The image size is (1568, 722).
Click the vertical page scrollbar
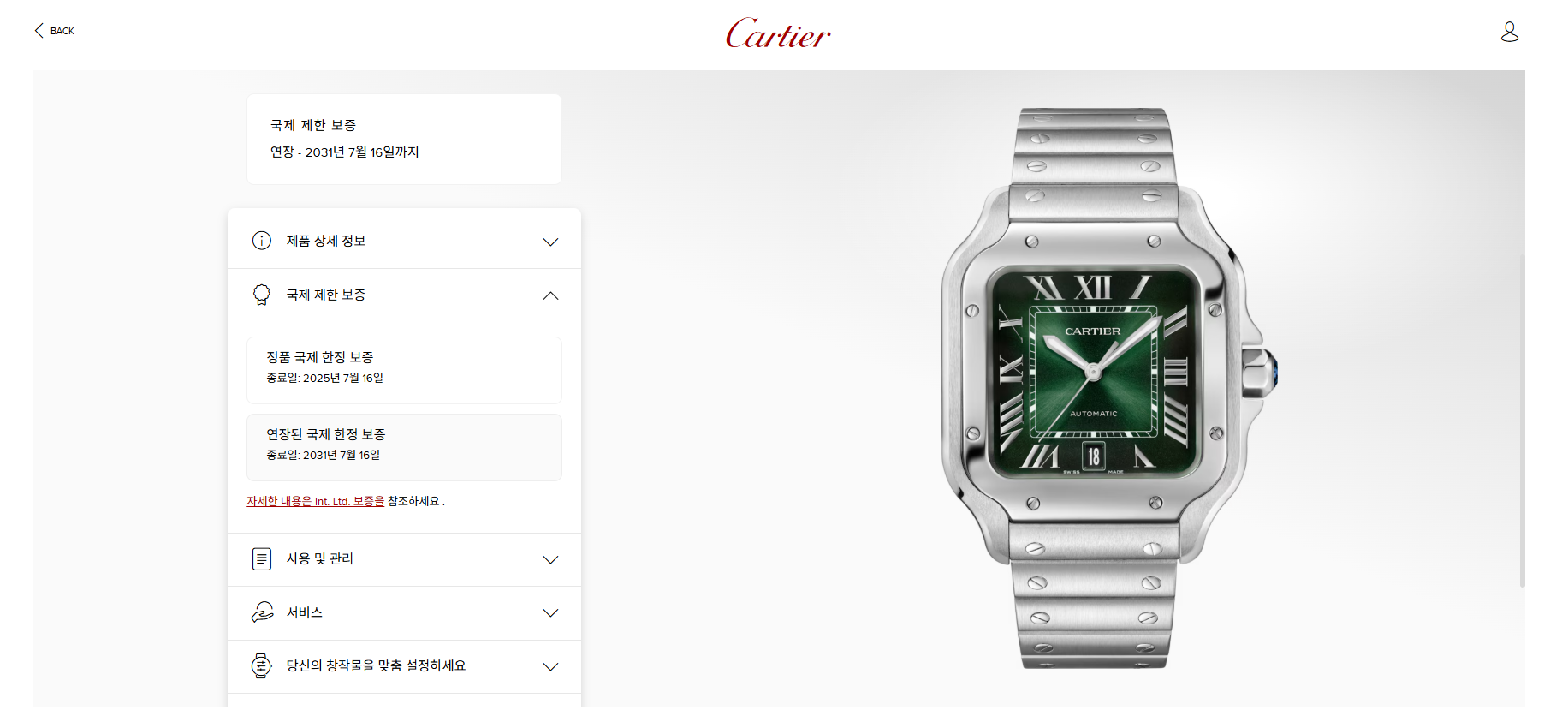click(1522, 420)
